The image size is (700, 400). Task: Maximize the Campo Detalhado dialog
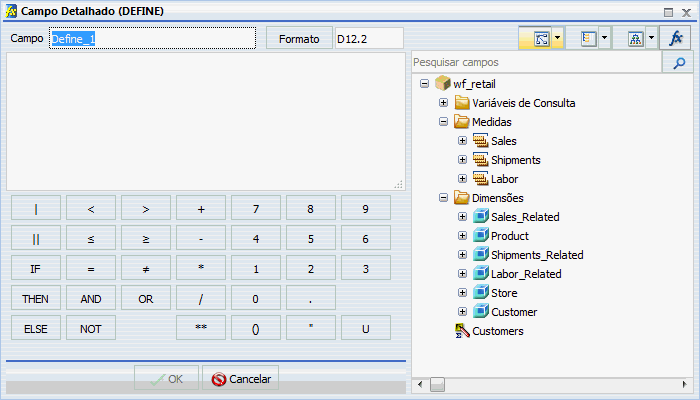668,12
